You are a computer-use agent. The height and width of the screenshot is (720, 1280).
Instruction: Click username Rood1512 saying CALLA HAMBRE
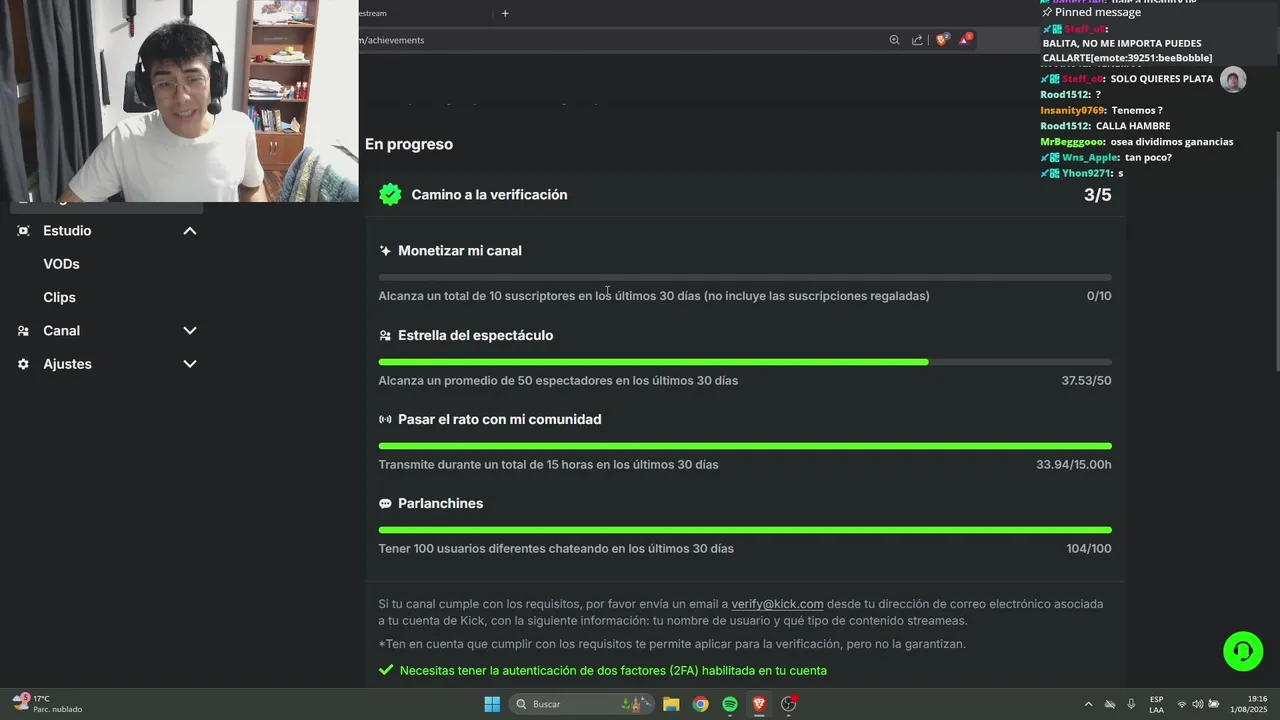[x=1064, y=126]
